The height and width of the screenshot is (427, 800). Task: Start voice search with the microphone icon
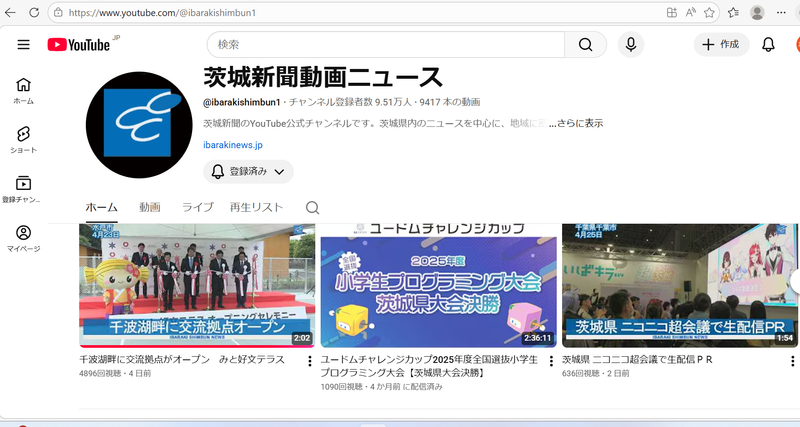coord(631,45)
